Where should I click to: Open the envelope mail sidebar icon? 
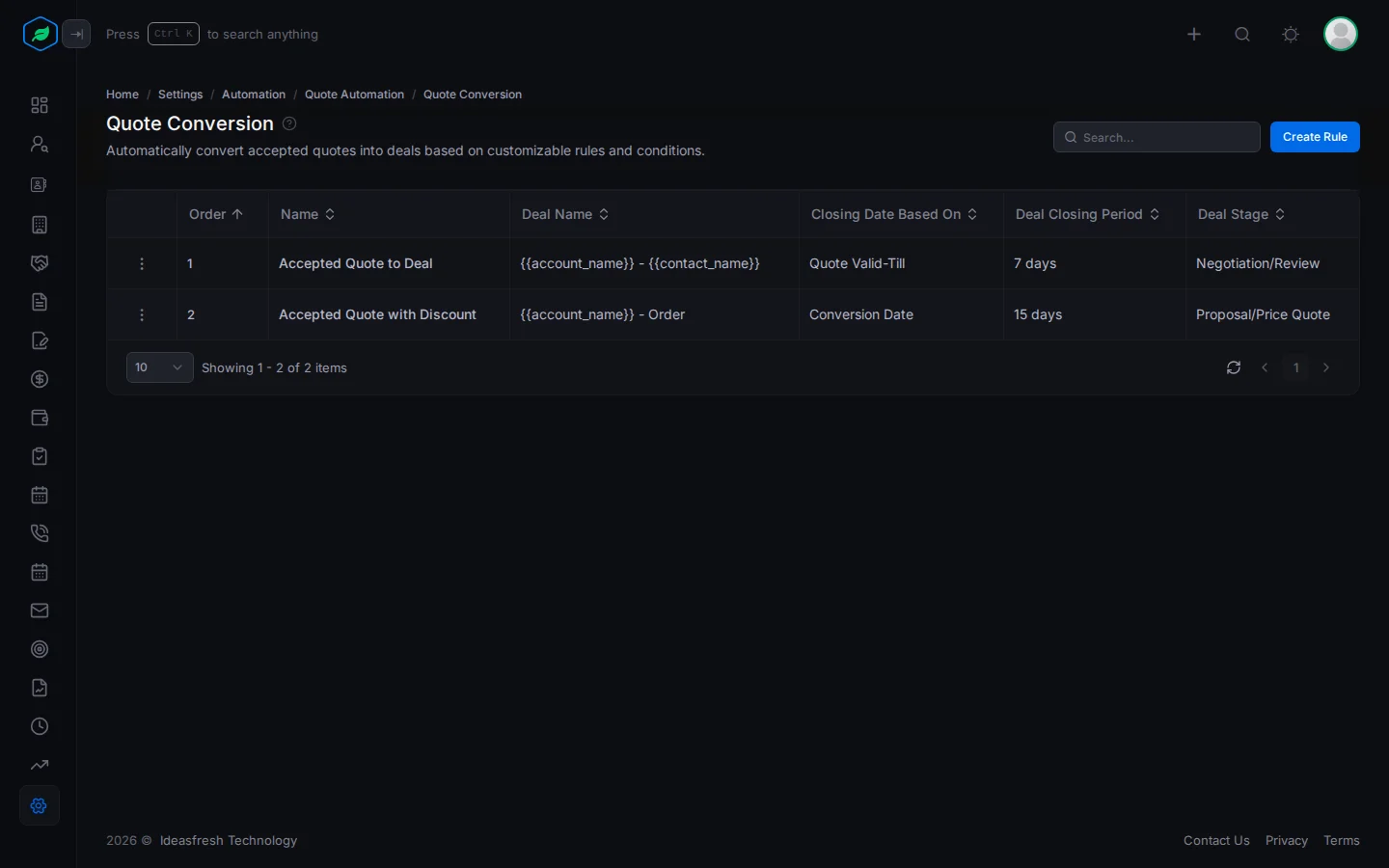coord(40,610)
